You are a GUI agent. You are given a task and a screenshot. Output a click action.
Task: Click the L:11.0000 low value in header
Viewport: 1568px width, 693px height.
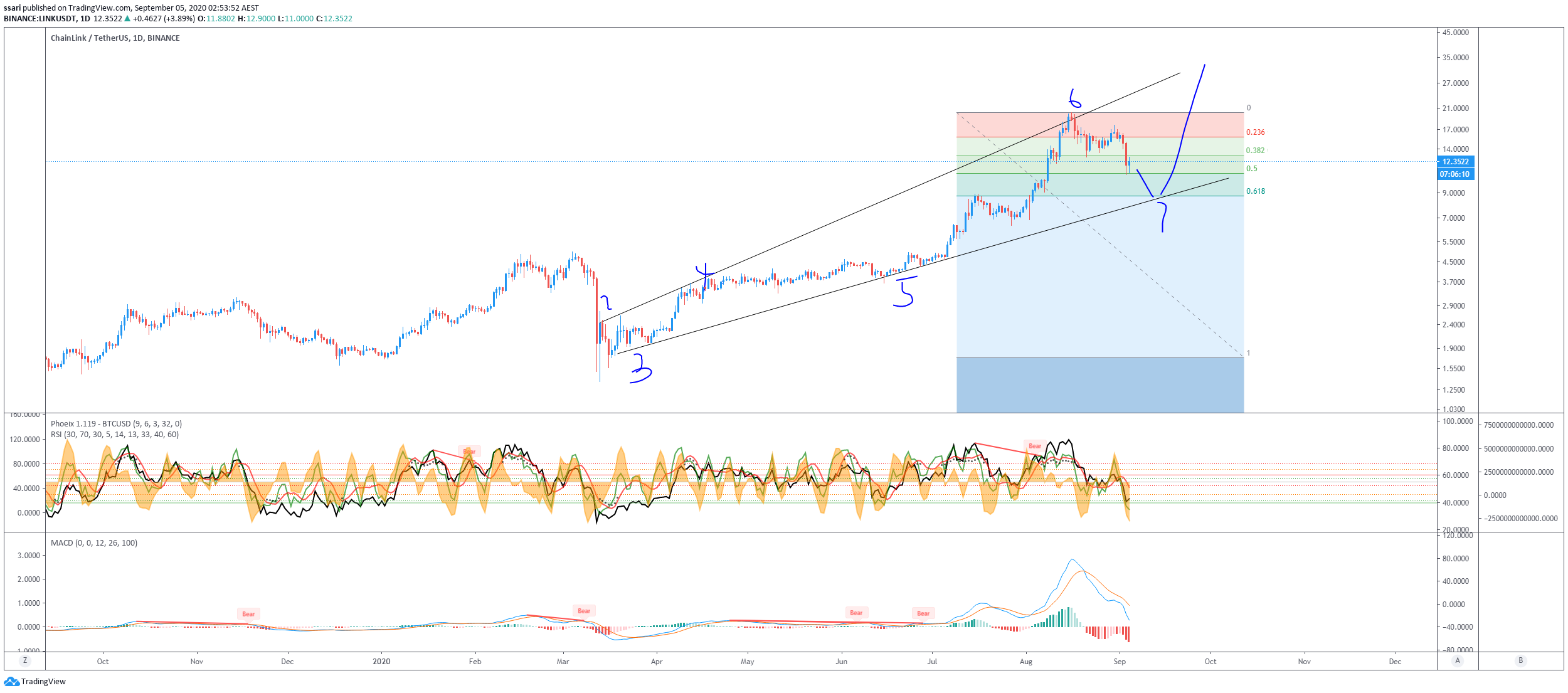295,19
